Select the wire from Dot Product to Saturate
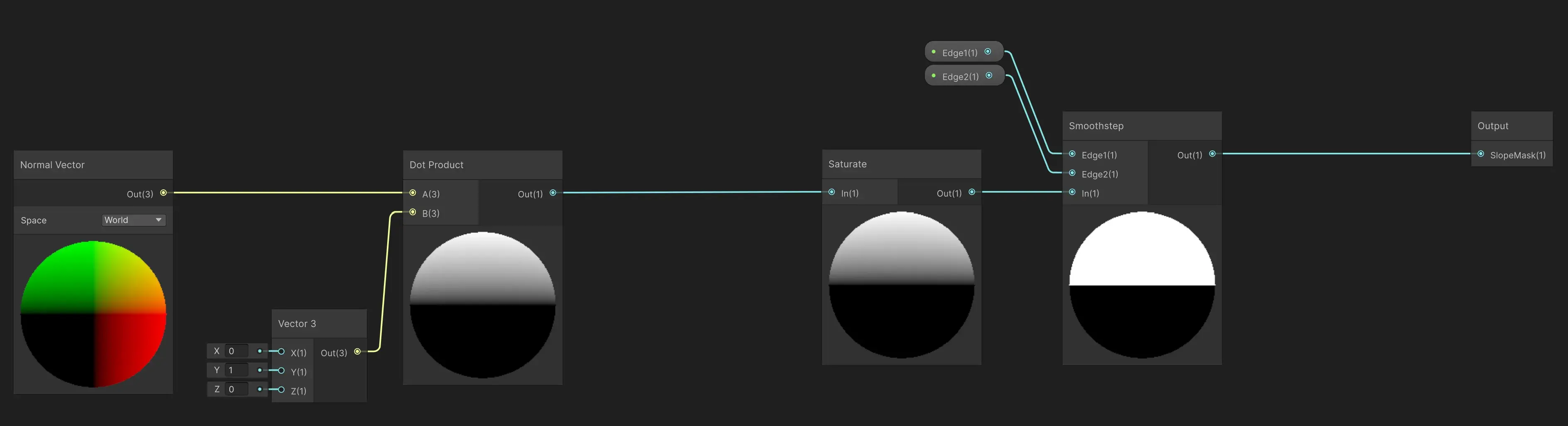Image resolution: width=1568 pixels, height=426 pixels. pos(692,192)
